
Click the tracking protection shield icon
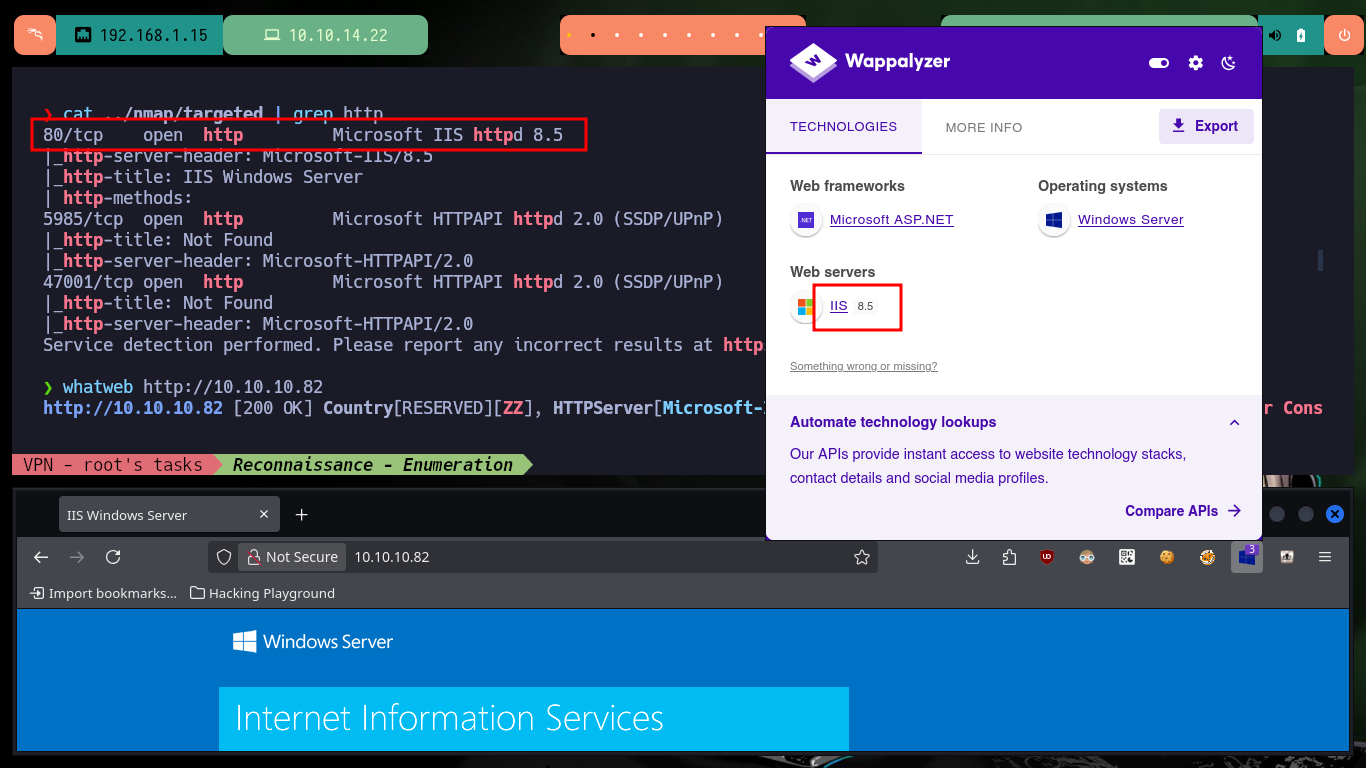tap(224, 557)
